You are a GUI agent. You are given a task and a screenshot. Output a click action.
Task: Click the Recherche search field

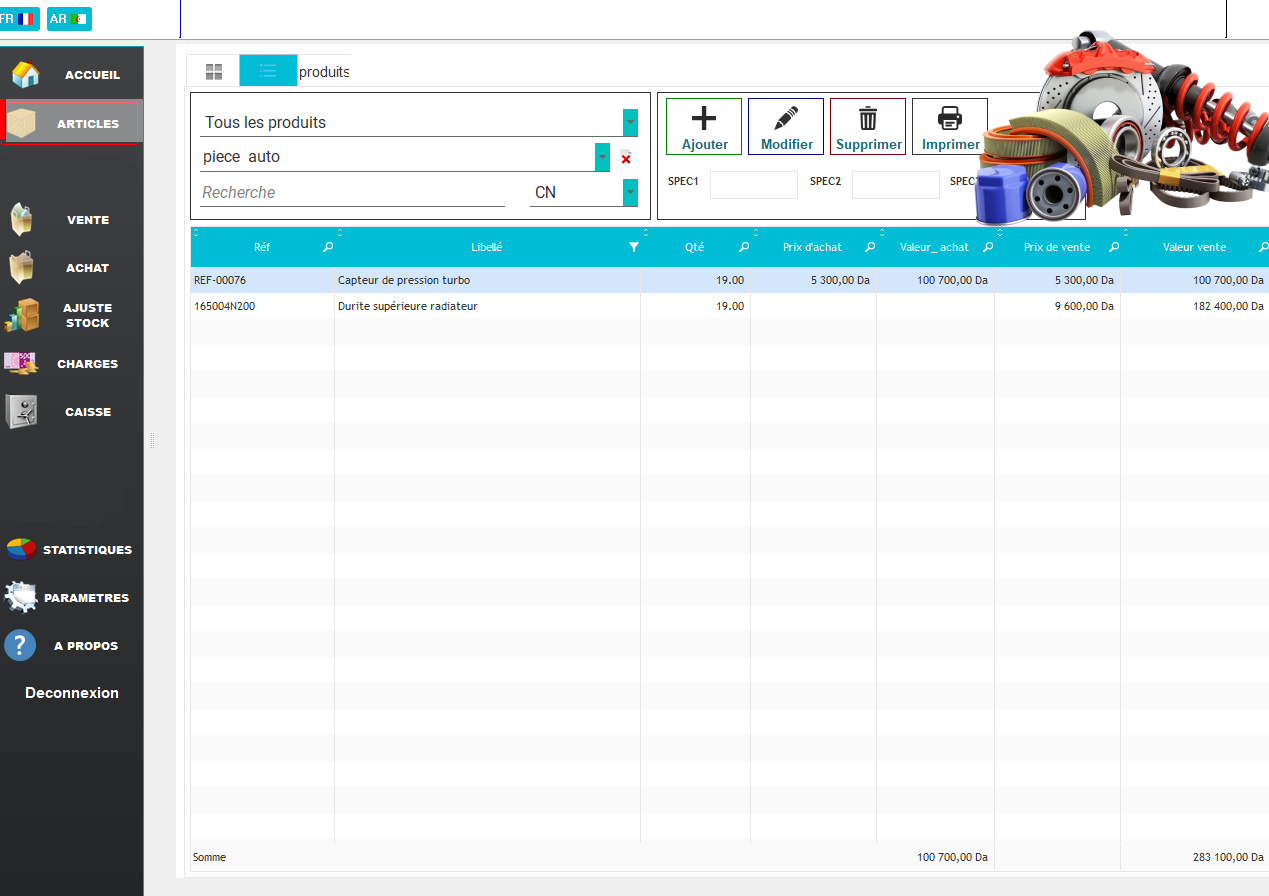(x=352, y=192)
